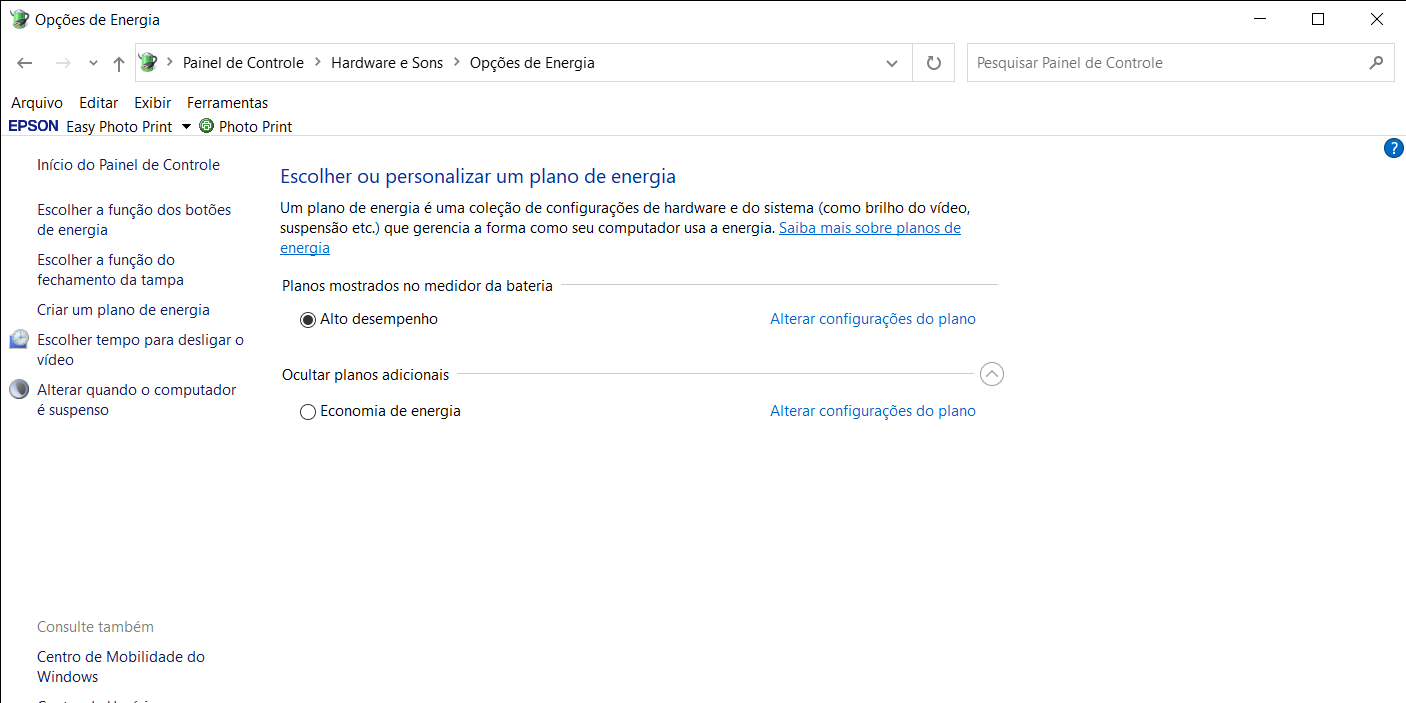Select the Alto desempenho radio button
This screenshot has width=1406, height=703.
click(x=308, y=320)
